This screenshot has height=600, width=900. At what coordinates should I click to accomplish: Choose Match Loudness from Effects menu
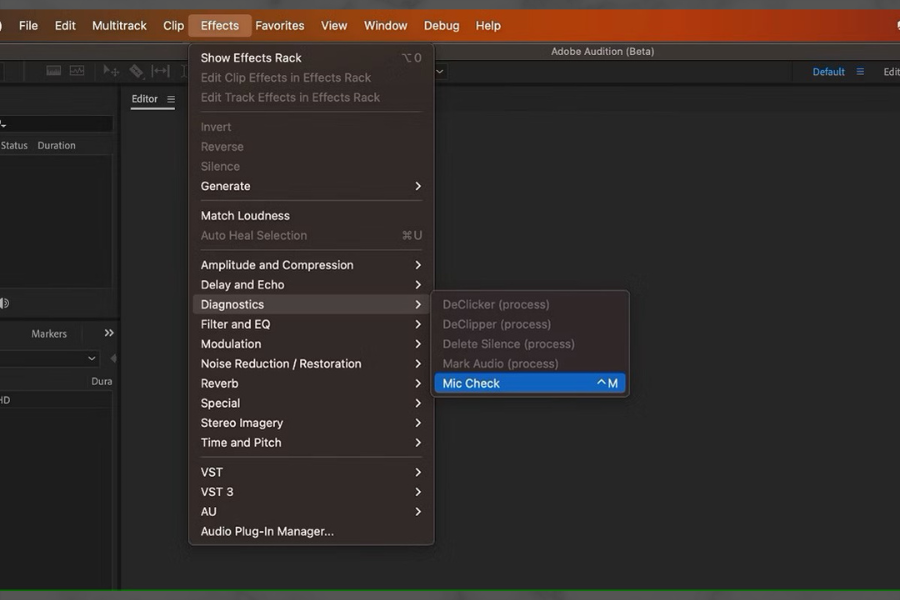(311, 216)
